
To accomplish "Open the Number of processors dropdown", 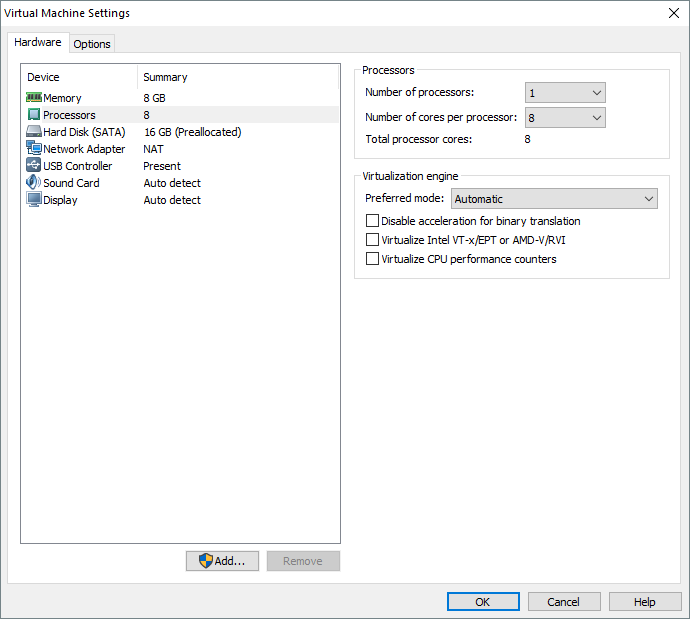I will (x=565, y=93).
